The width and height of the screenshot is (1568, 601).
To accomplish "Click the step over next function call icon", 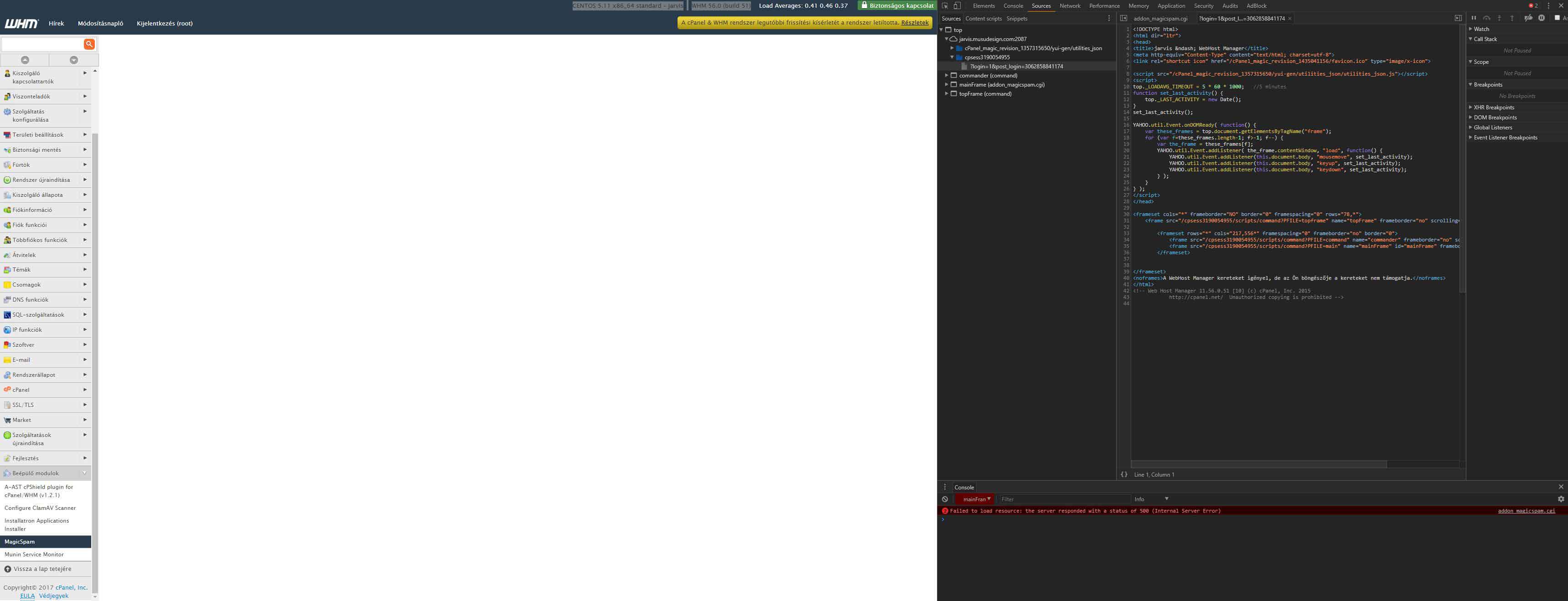I will click(1486, 18).
